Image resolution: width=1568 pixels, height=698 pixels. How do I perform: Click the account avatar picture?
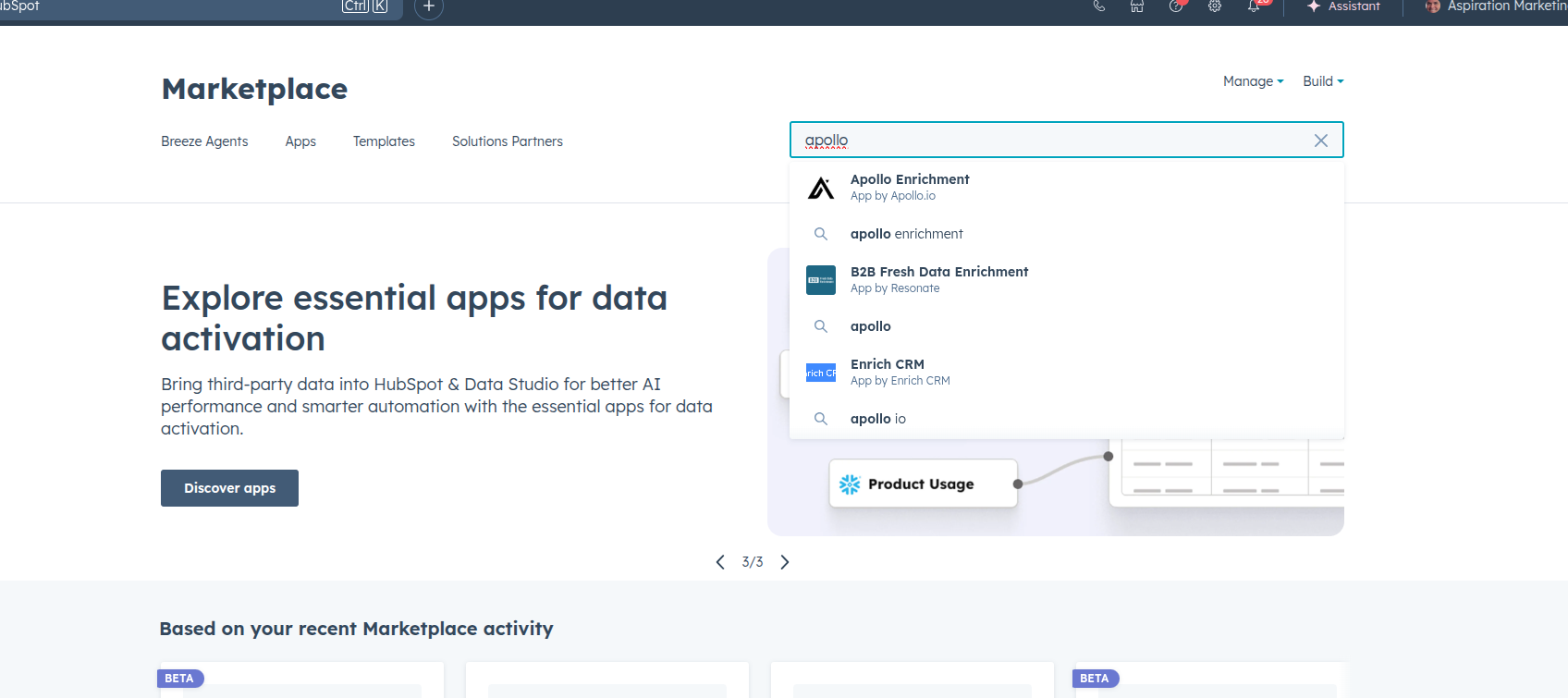pyautogui.click(x=1433, y=6)
